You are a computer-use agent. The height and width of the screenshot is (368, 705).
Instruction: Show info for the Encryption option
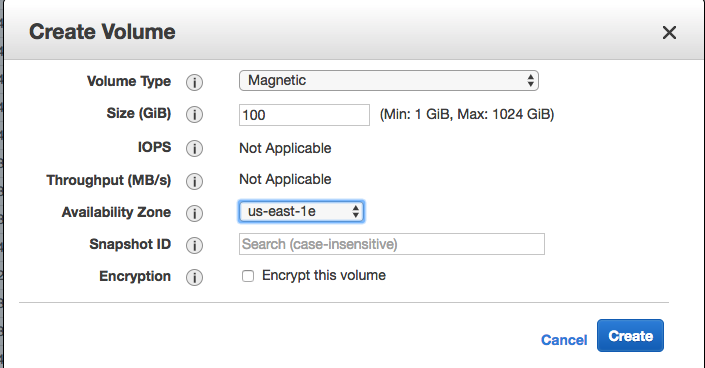194,277
